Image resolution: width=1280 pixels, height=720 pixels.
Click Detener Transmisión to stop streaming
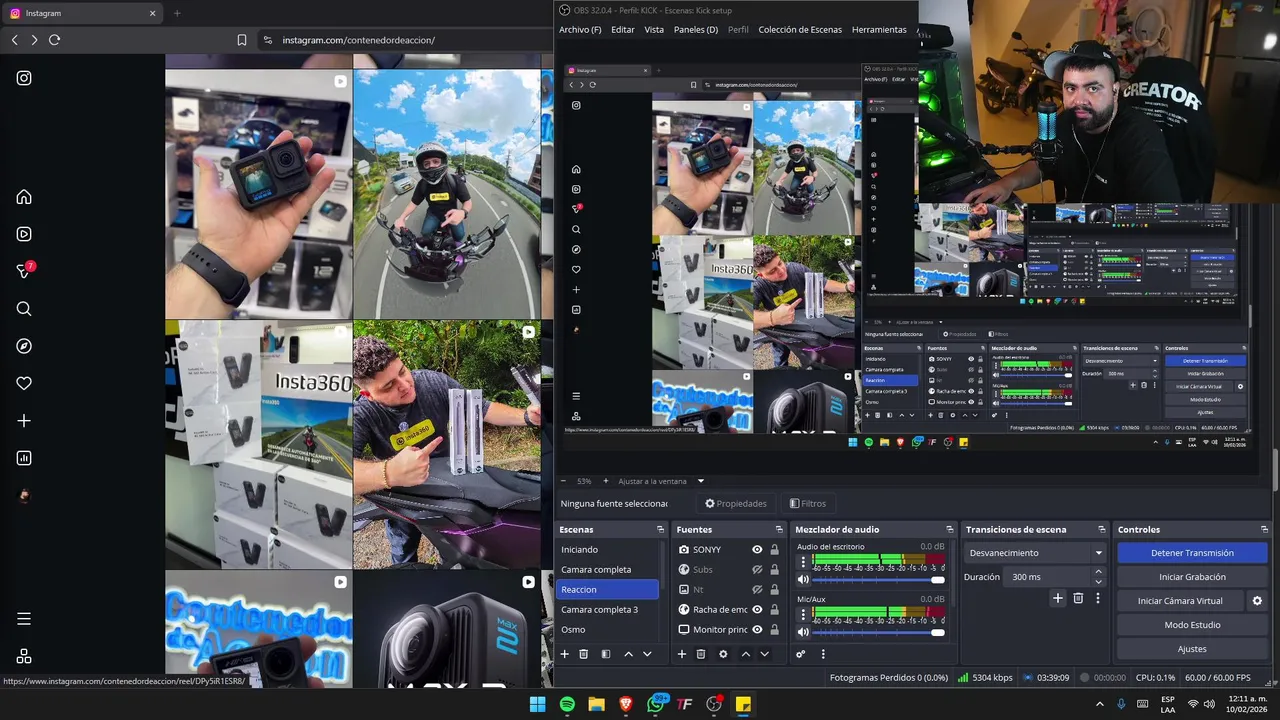(x=1192, y=553)
